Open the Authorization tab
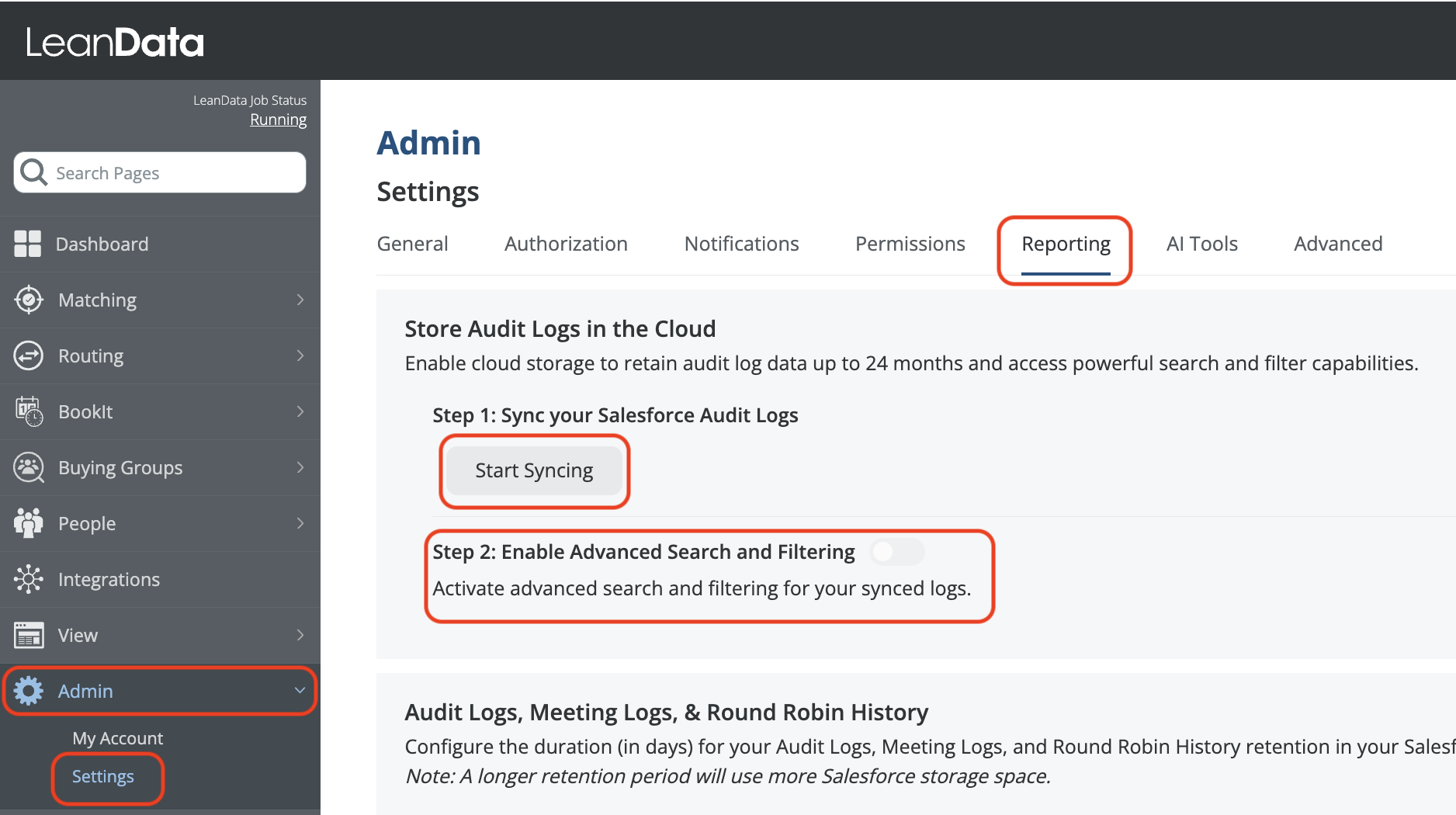Image resolution: width=1456 pixels, height=815 pixels. point(566,244)
